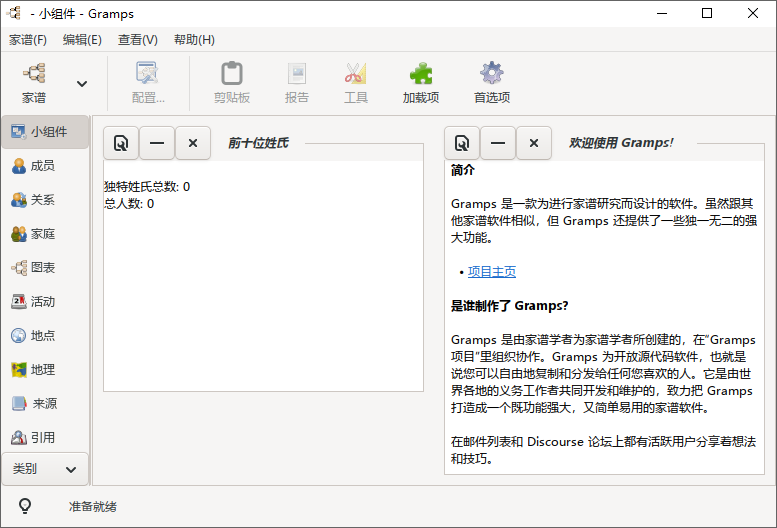This screenshot has width=777, height=528.
Task: Open the 工具 tools icon
Action: click(356, 83)
